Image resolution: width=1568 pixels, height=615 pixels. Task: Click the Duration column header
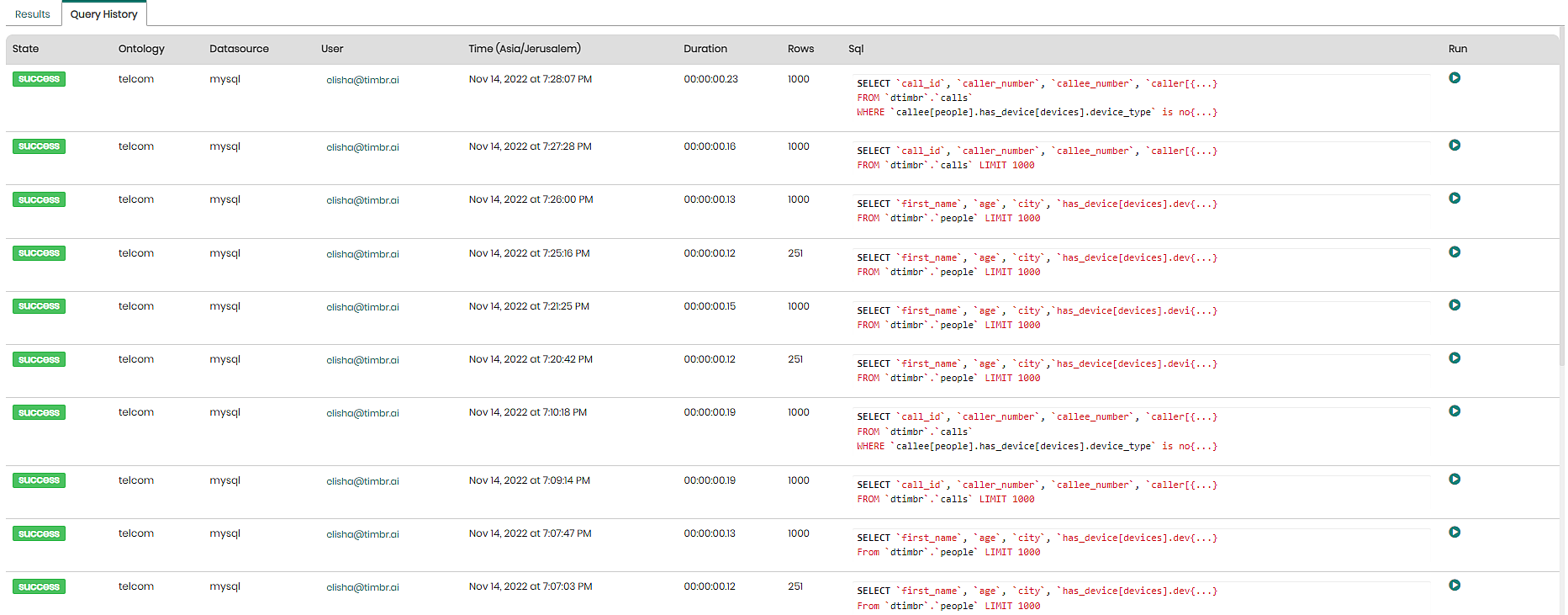(705, 49)
